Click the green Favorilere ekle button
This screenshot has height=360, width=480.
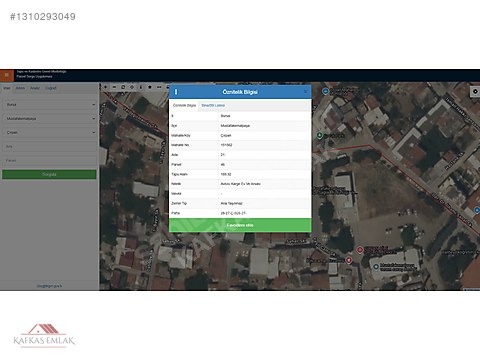point(240,225)
